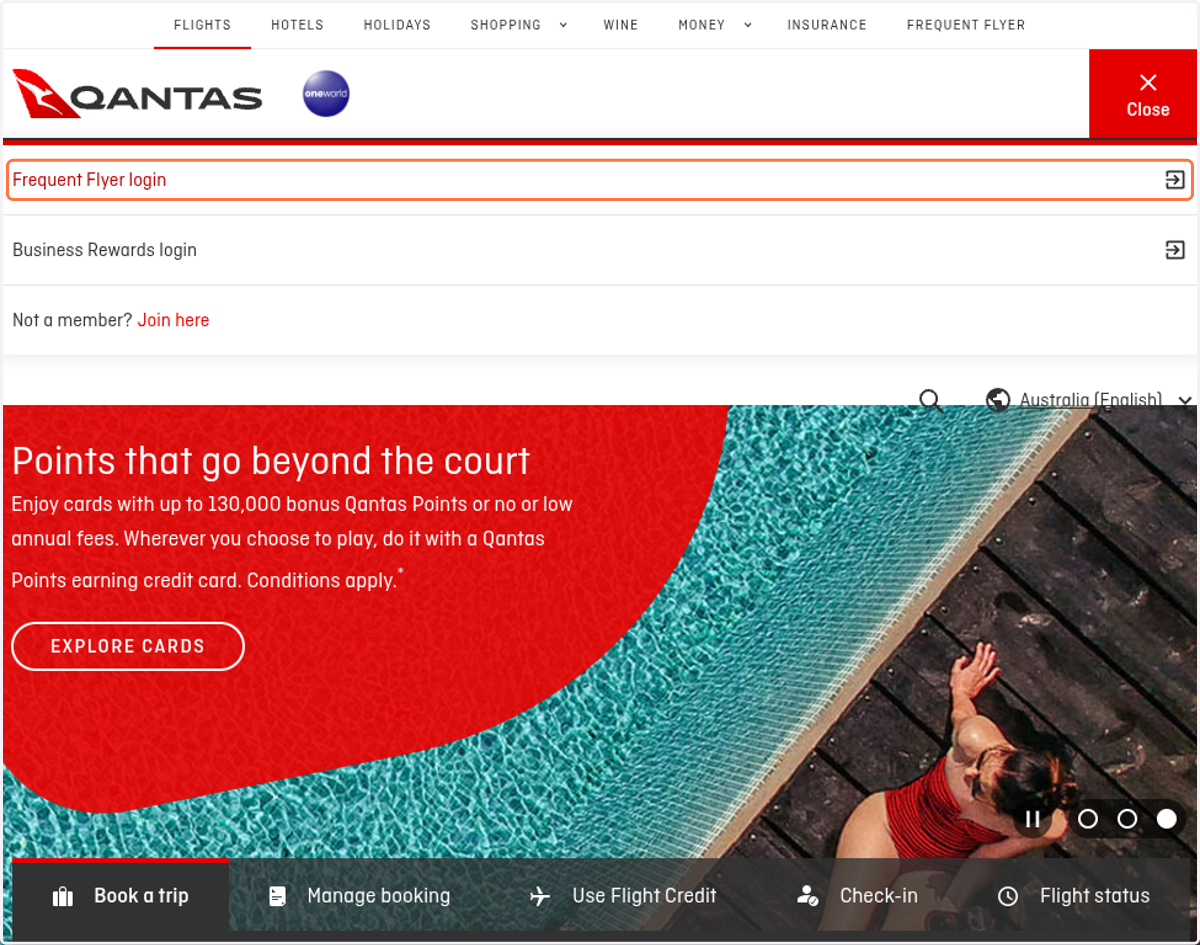The image size is (1200, 945).
Task: Click the Join here link
Action: (x=174, y=320)
